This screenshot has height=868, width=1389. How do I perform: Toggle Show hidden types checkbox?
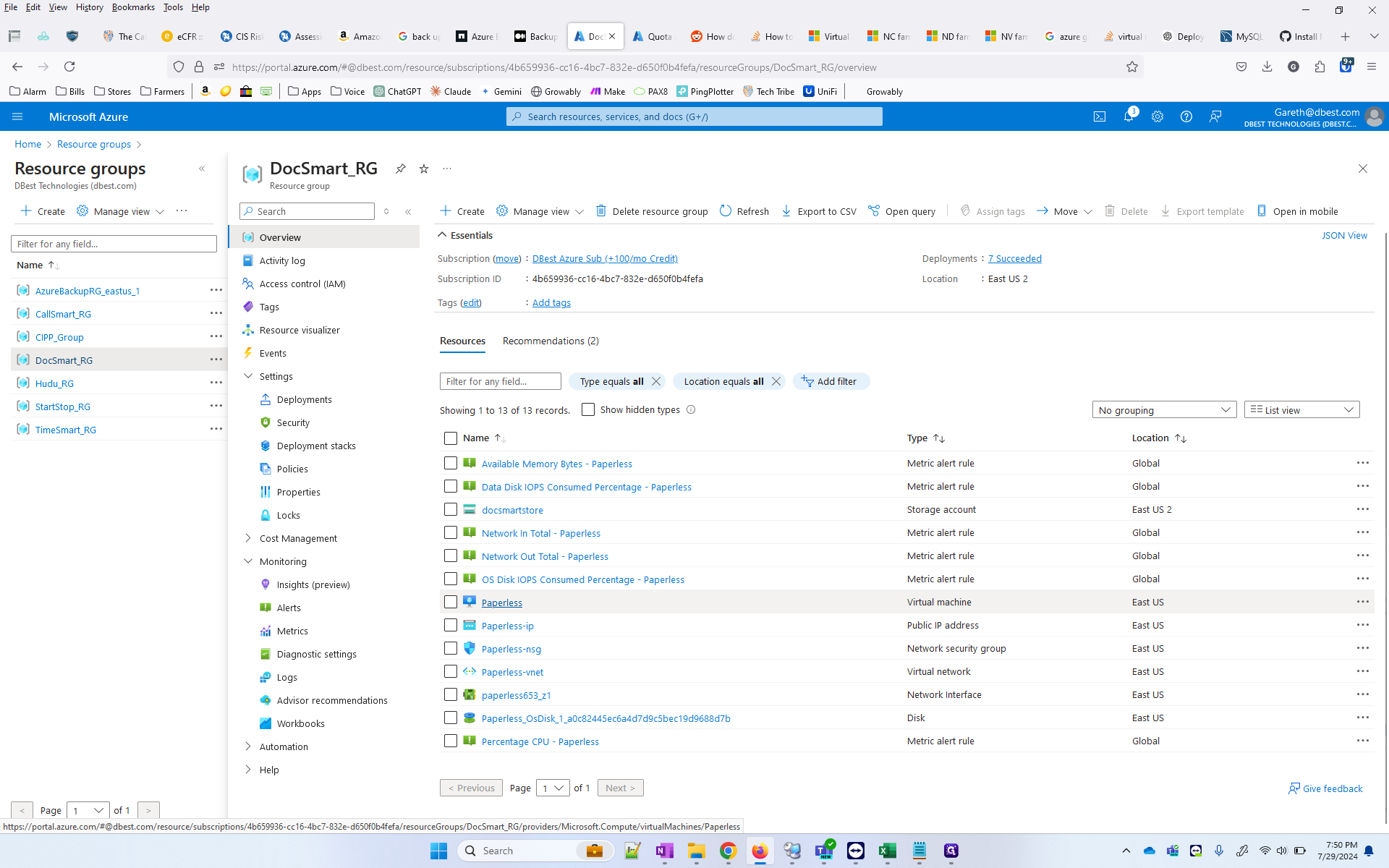588,409
